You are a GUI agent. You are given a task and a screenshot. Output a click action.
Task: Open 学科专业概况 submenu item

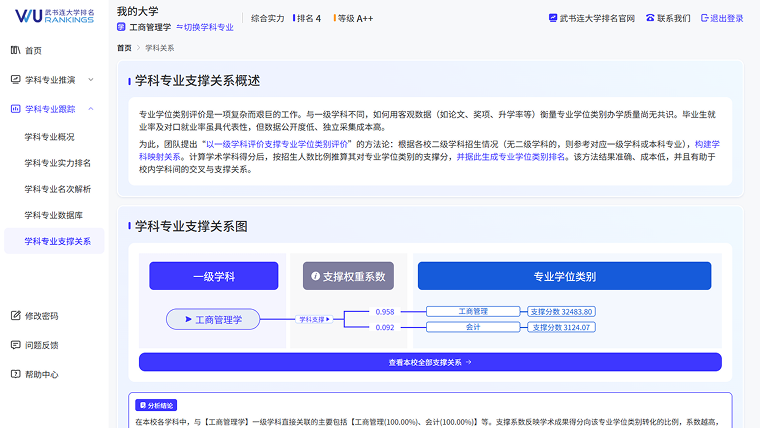(x=49, y=137)
